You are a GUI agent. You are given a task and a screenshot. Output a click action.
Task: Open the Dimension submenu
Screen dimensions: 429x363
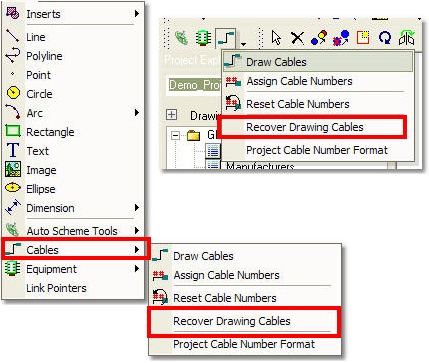tap(73, 208)
